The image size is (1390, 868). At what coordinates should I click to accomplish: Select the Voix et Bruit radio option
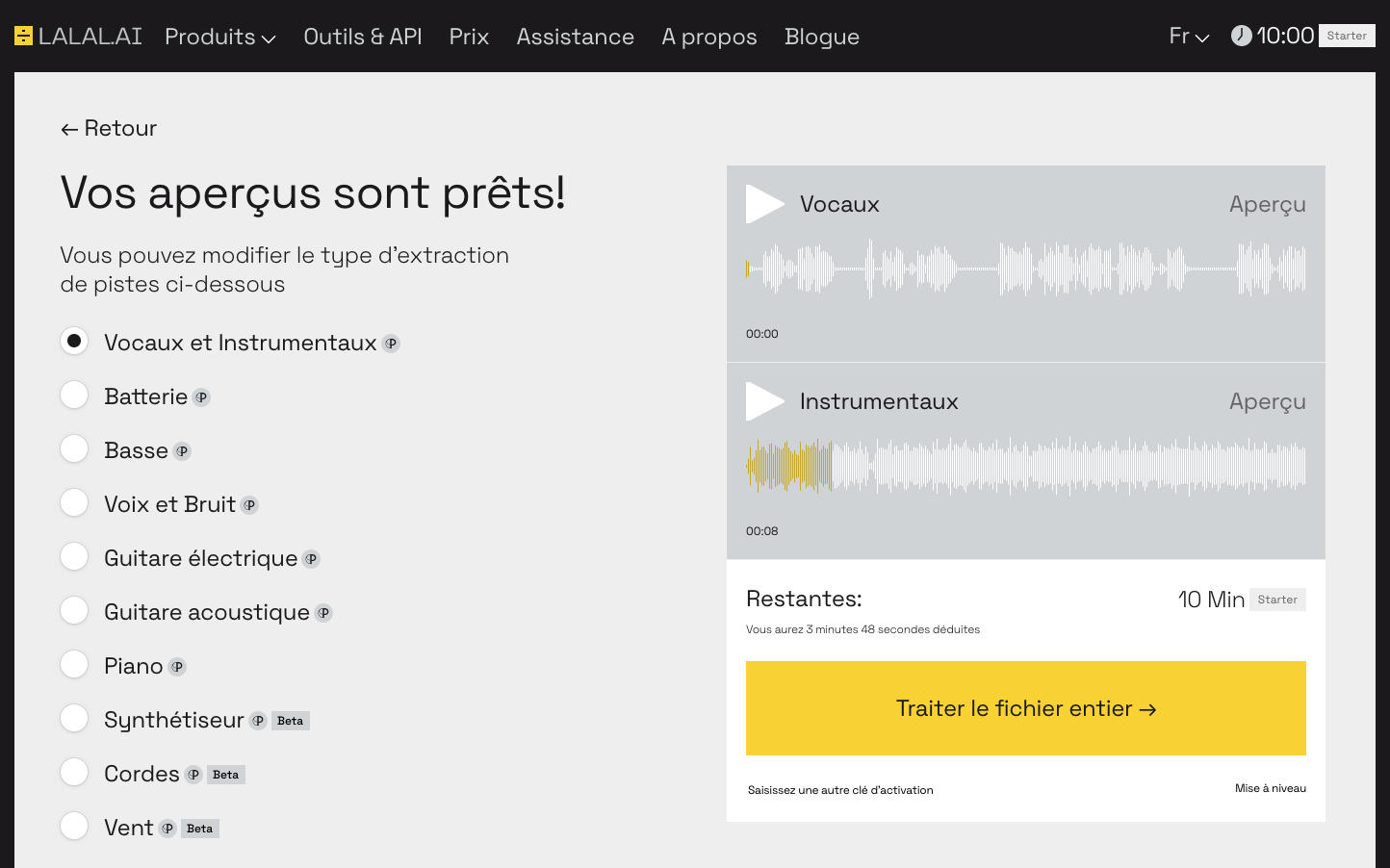pyautogui.click(x=74, y=503)
